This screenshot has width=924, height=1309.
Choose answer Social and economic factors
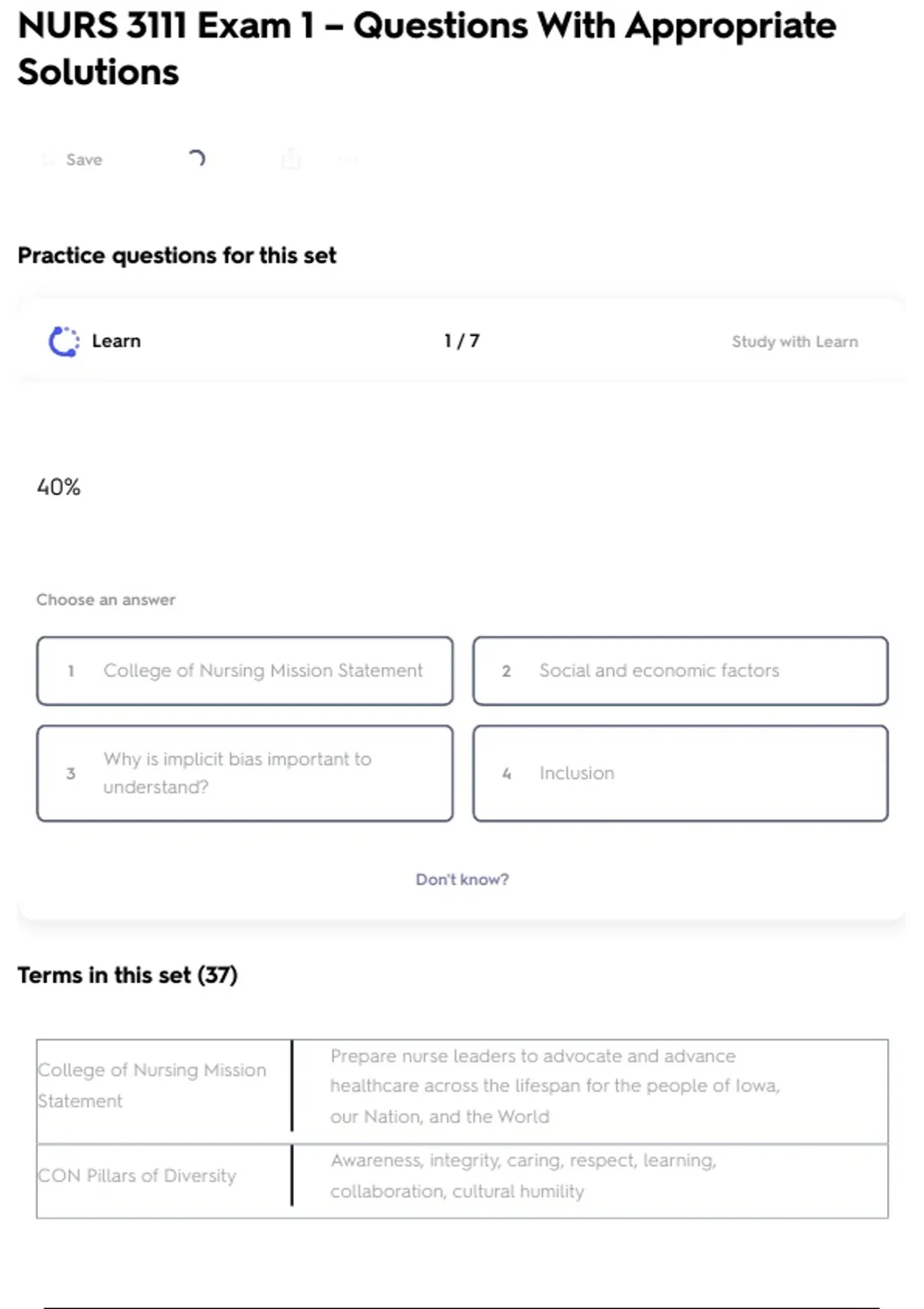tap(680, 671)
